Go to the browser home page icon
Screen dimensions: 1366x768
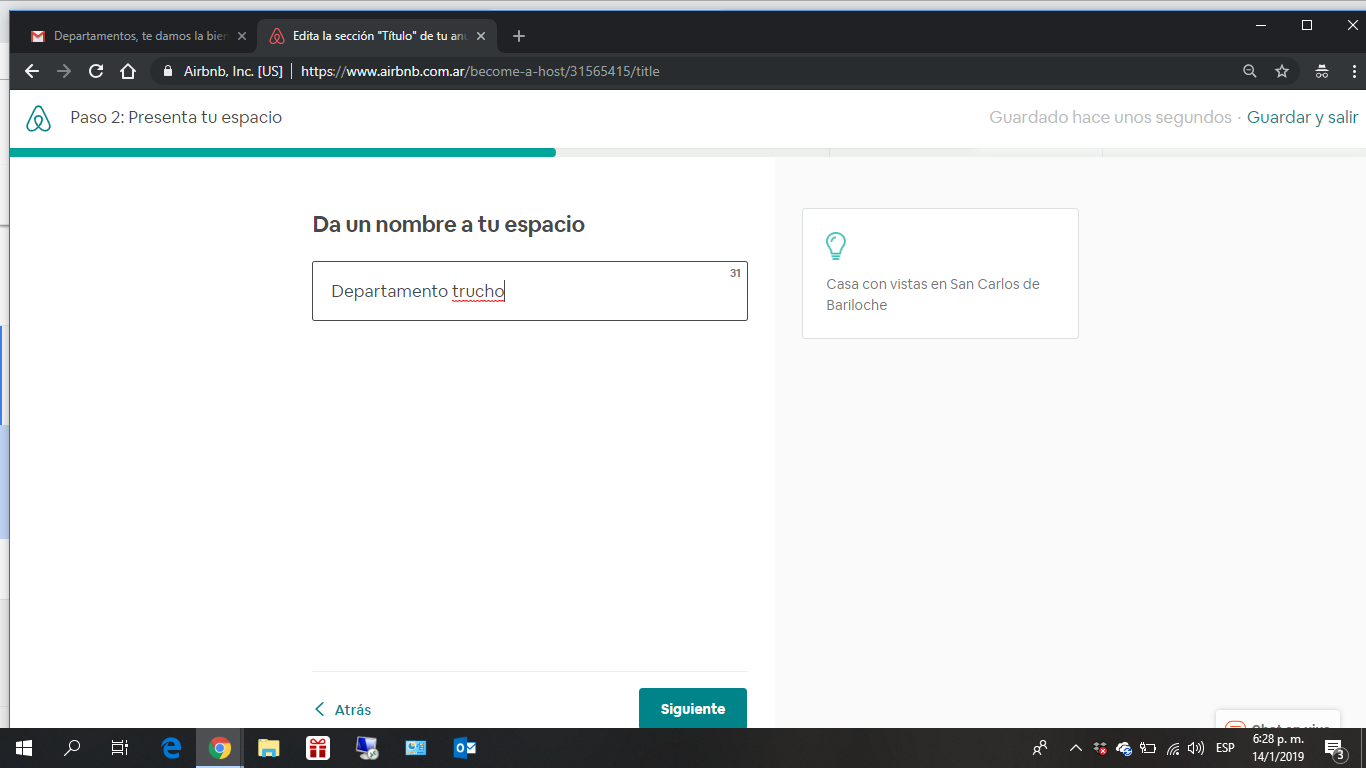coord(128,71)
